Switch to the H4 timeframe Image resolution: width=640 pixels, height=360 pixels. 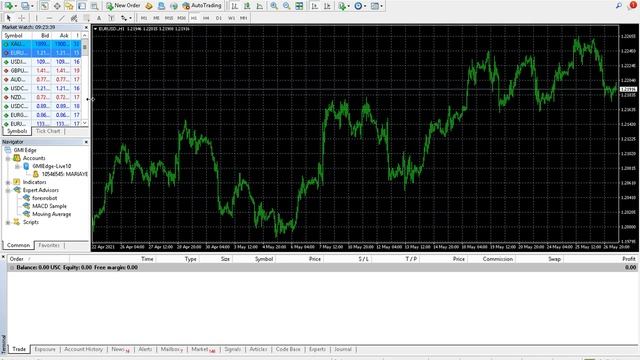(x=206, y=18)
